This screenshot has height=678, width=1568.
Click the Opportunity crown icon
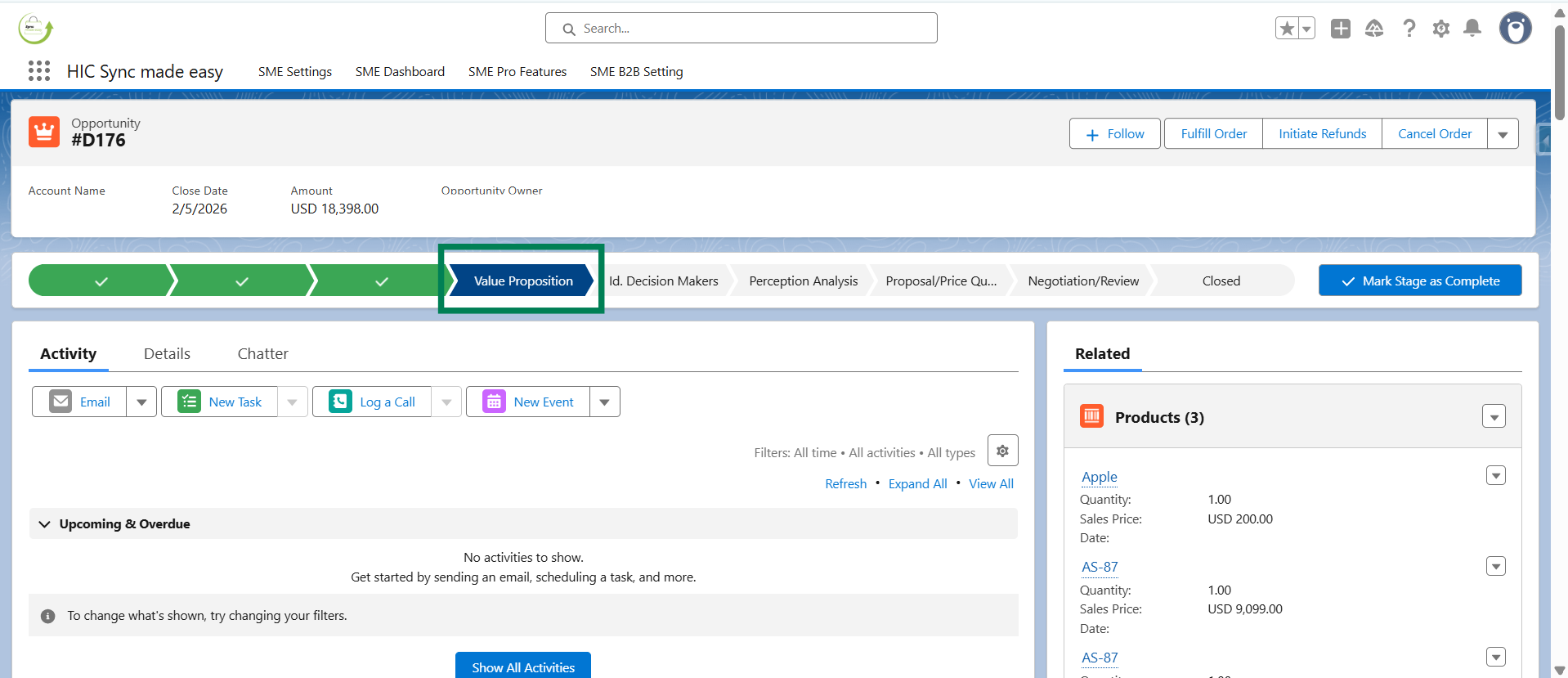[x=44, y=132]
